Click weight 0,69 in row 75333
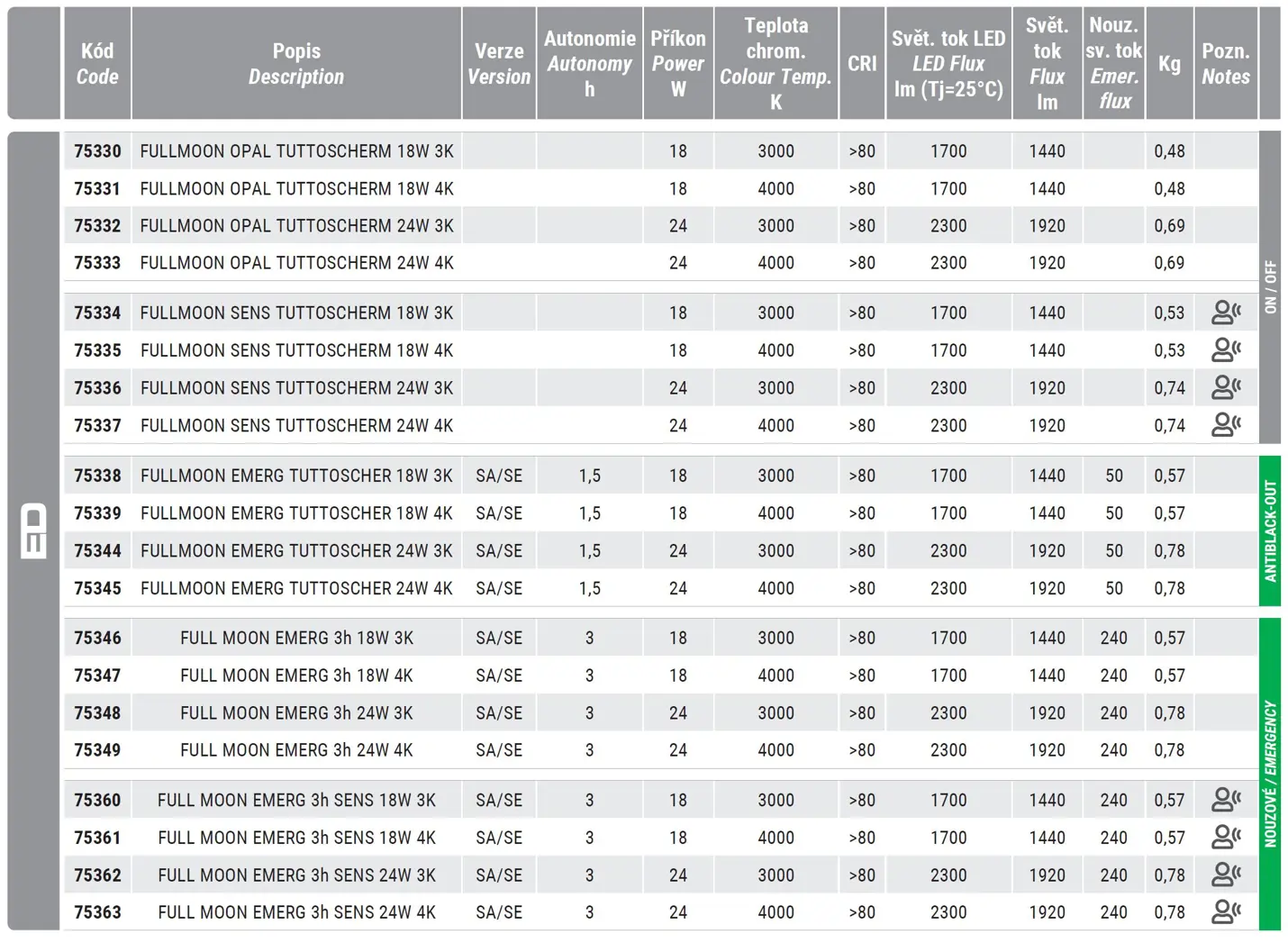The width and height of the screenshot is (1288, 943). [1169, 263]
